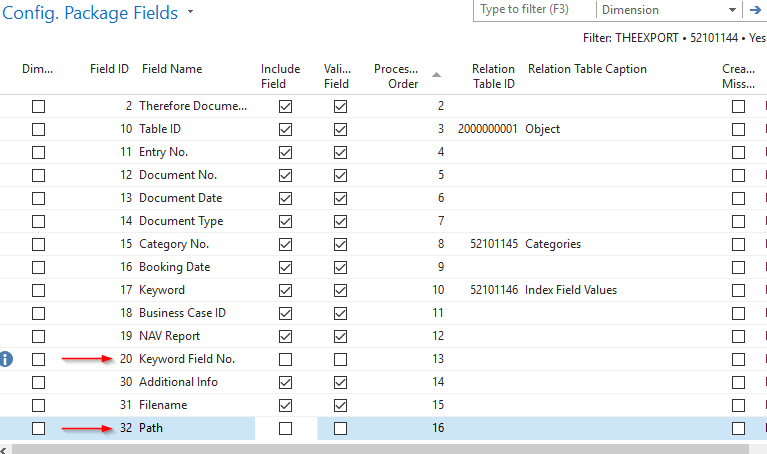This screenshot has height=454, width=767.
Task: Select relation table ID 2000000001 cell
Action: pos(487,129)
